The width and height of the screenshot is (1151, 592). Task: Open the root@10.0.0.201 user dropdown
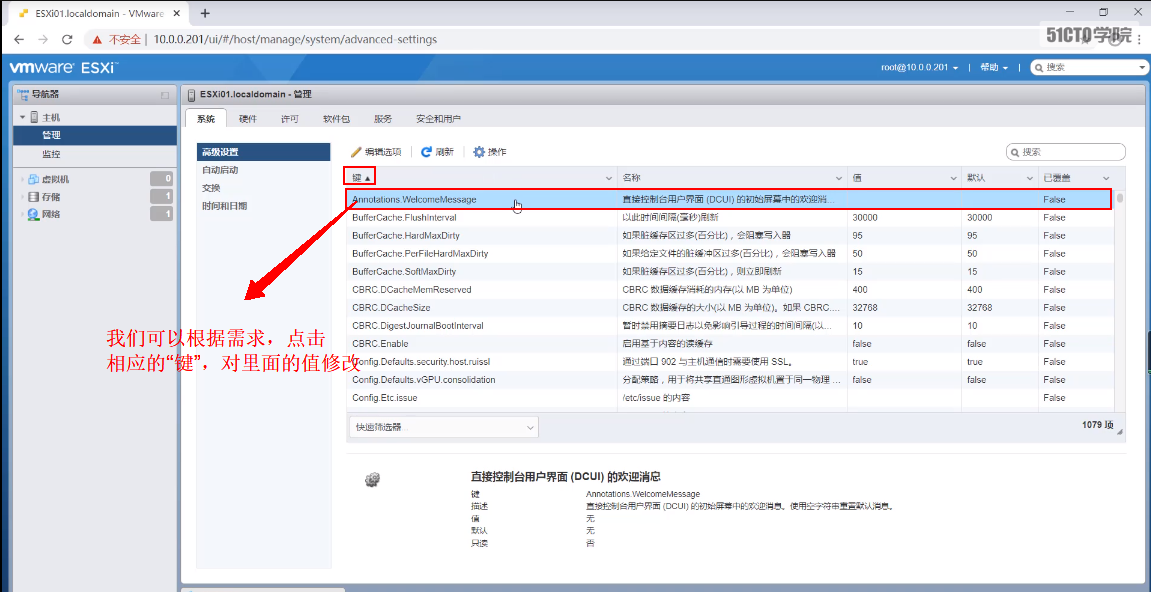(920, 68)
